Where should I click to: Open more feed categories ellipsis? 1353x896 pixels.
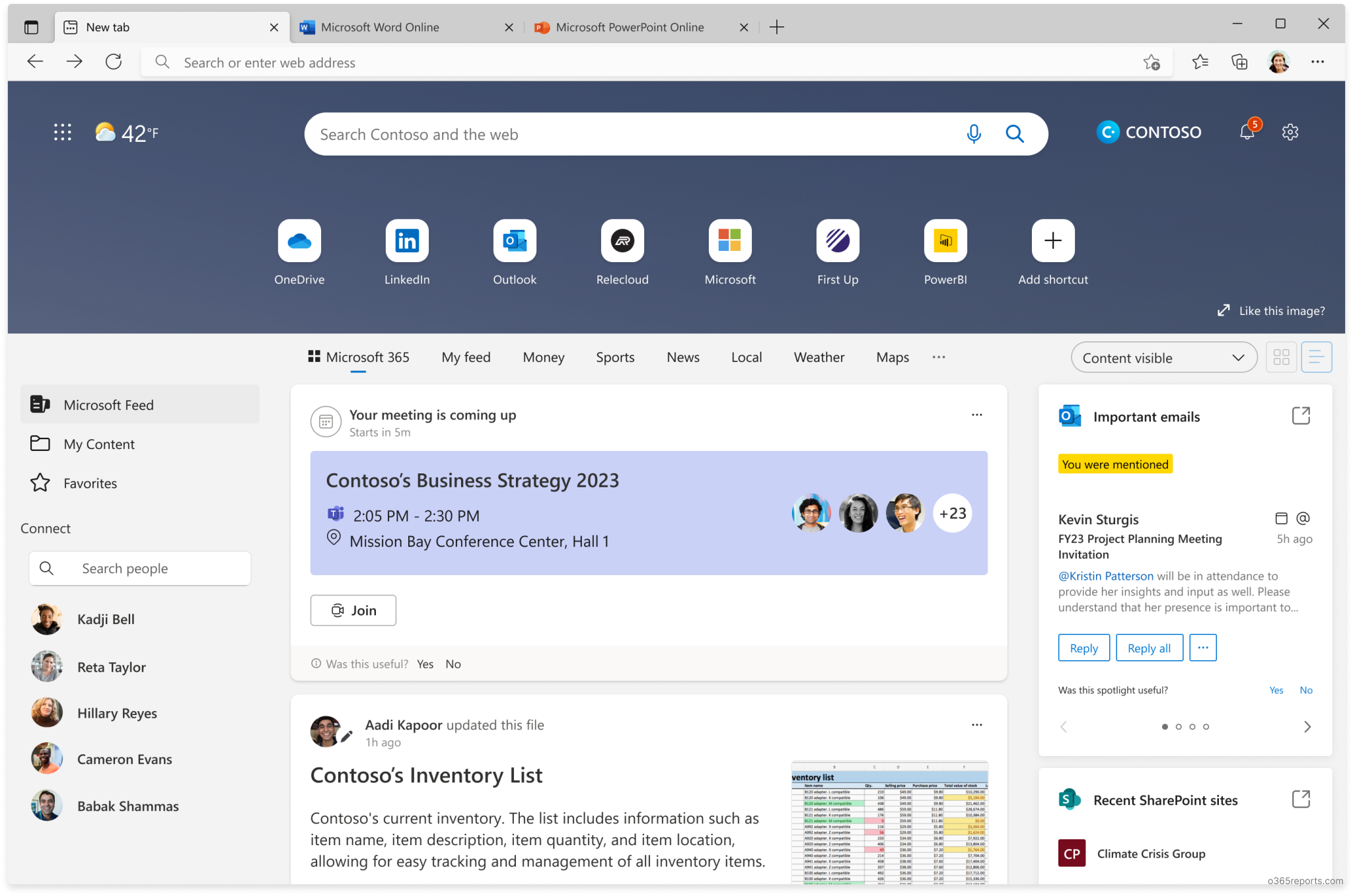pos(939,357)
